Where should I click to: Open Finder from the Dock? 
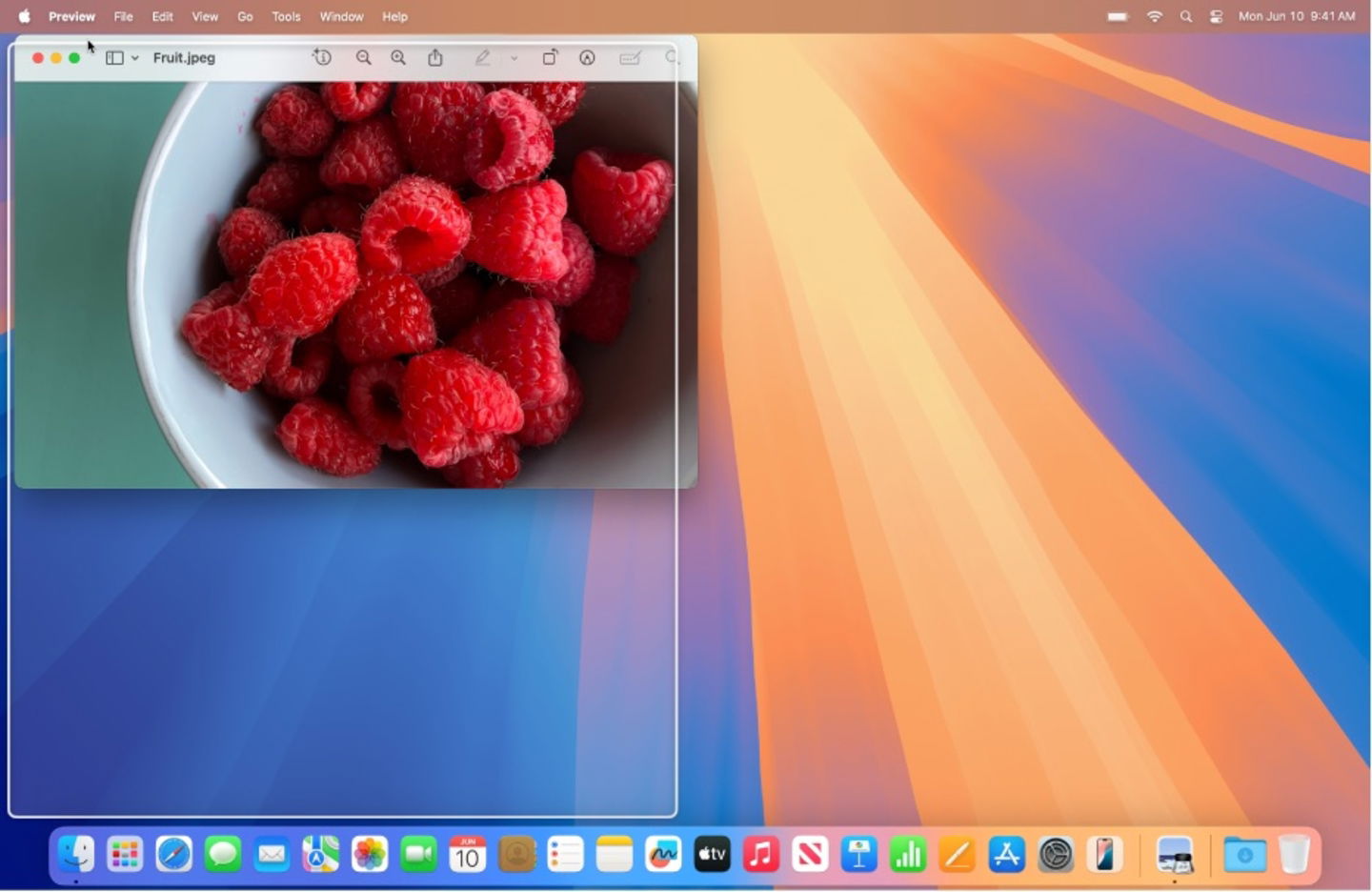pyautogui.click(x=76, y=854)
